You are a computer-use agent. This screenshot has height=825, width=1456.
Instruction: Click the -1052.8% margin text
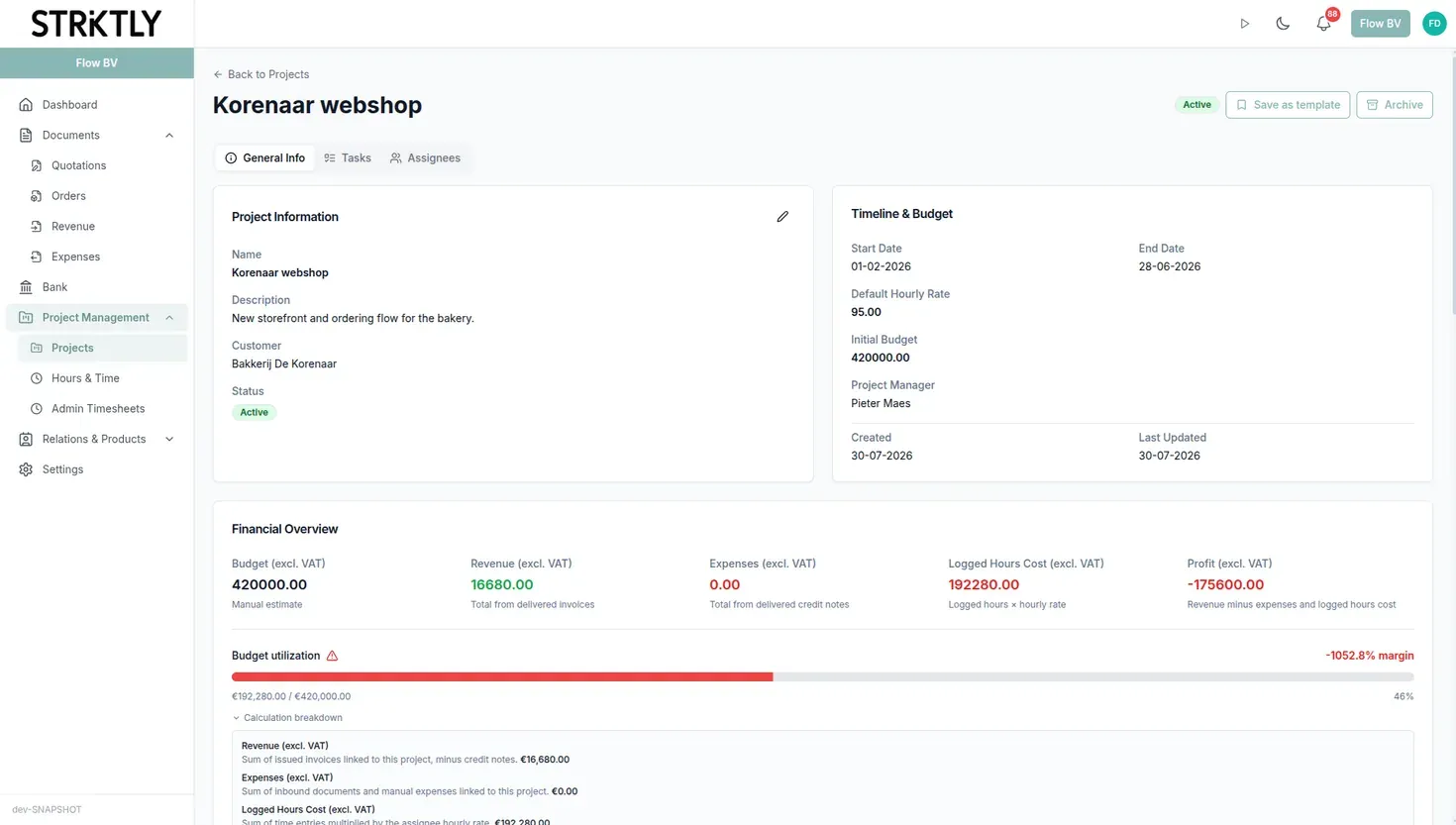coord(1369,656)
